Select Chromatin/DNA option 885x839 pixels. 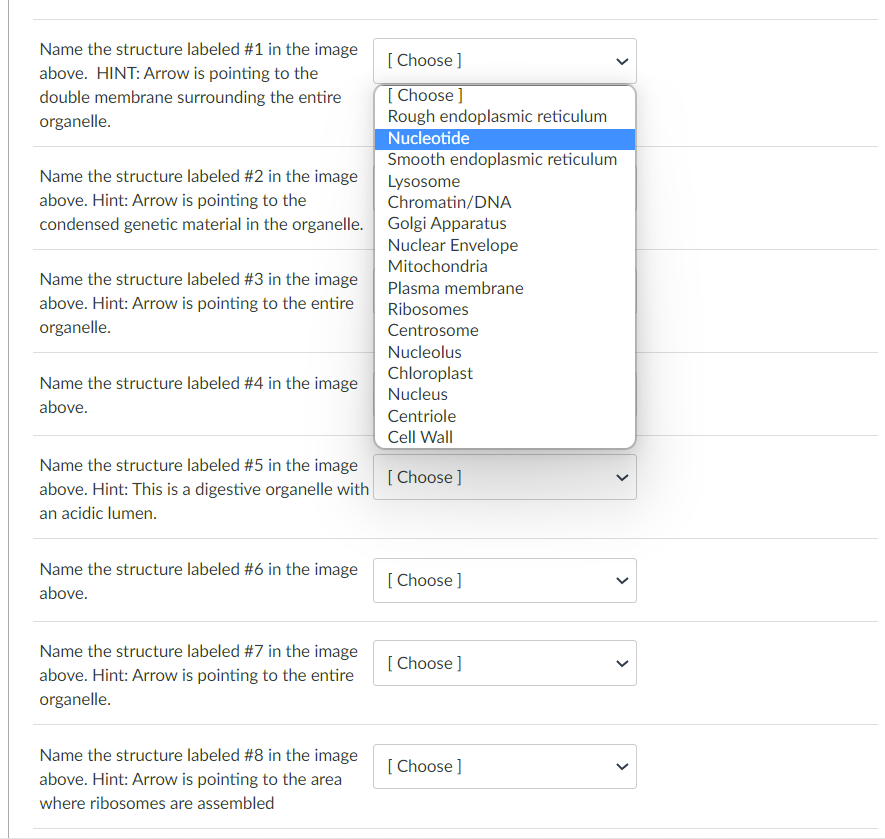505,202
